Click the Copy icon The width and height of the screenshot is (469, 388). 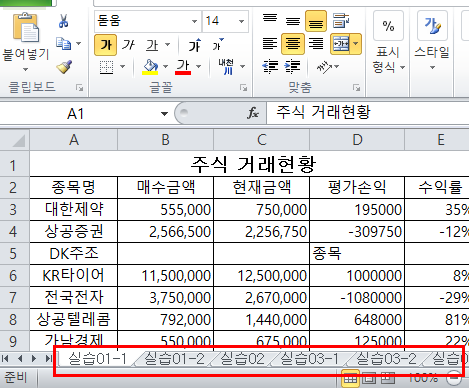(x=63, y=43)
